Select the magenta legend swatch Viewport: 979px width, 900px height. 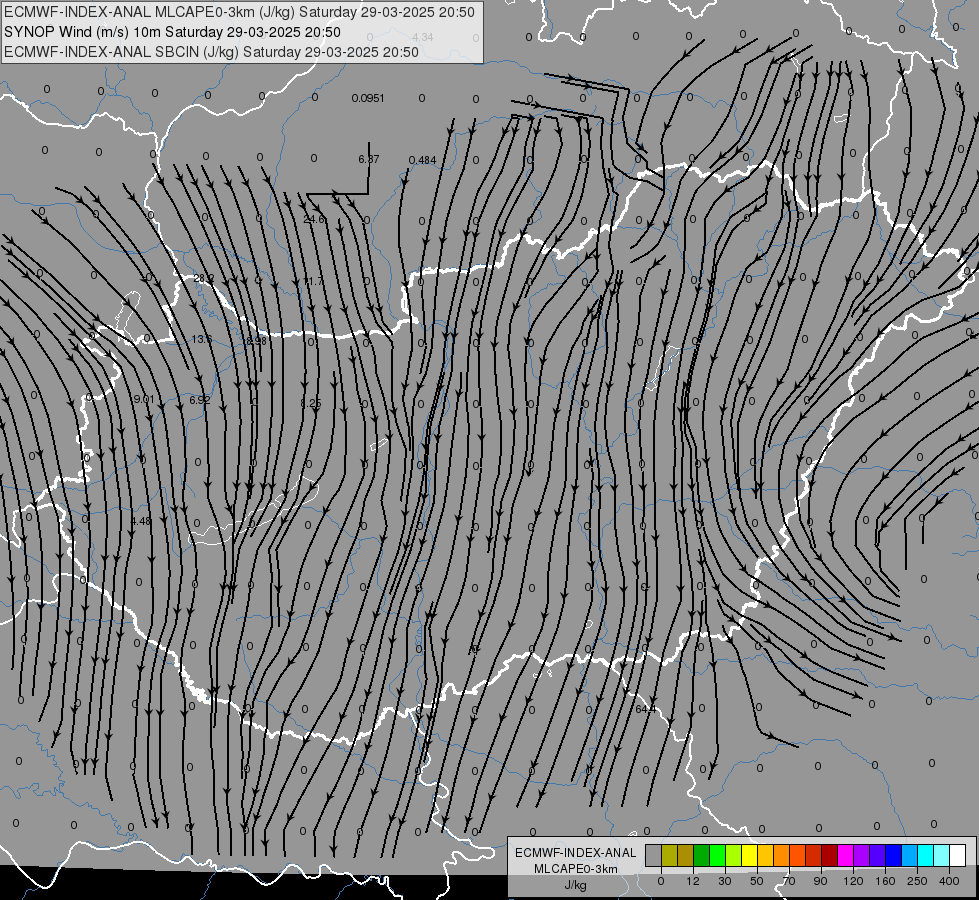point(846,855)
